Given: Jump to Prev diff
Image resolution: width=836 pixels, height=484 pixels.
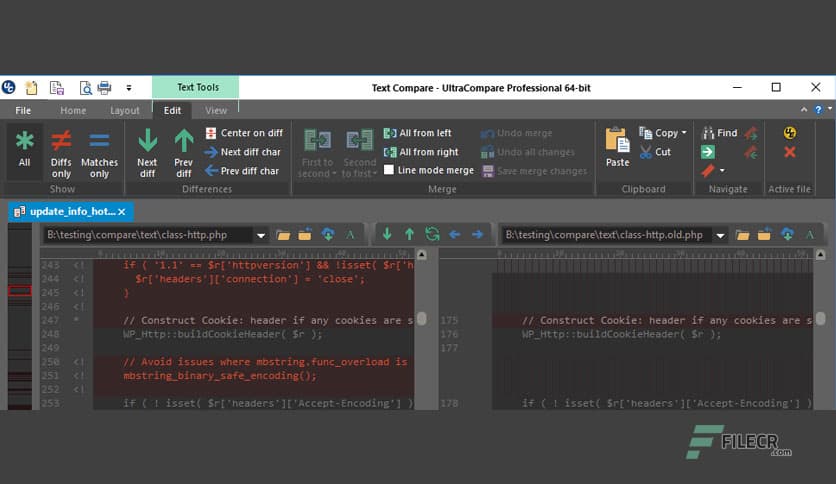Looking at the screenshot, I should 183,154.
